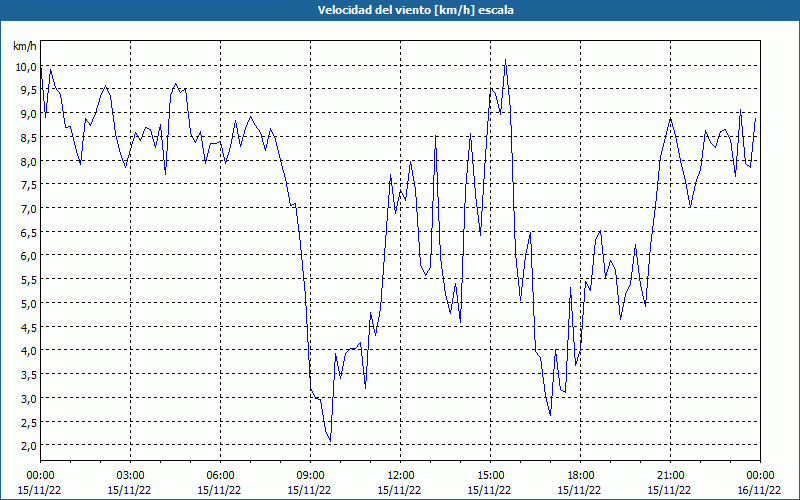The height and width of the screenshot is (500, 800).
Task: Select the 9,0 y-axis value label
Action: pyautogui.click(x=29, y=114)
